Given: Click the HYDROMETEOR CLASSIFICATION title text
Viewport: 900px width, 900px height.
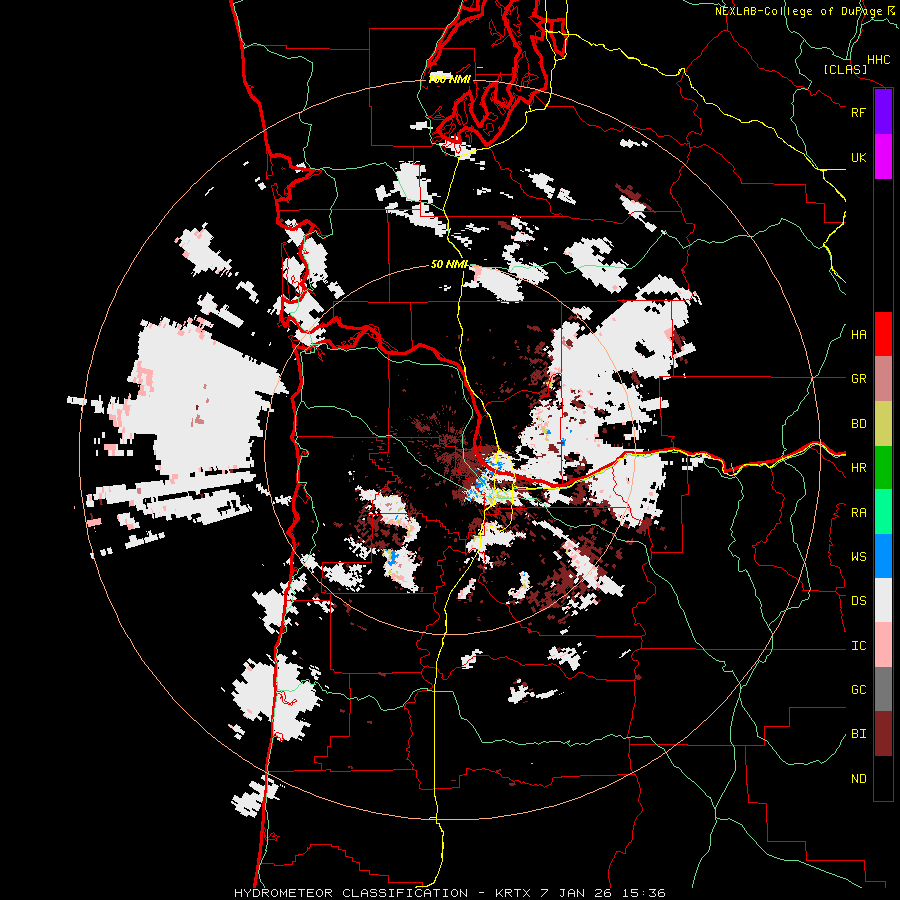Looking at the screenshot, I should click(x=351, y=893).
